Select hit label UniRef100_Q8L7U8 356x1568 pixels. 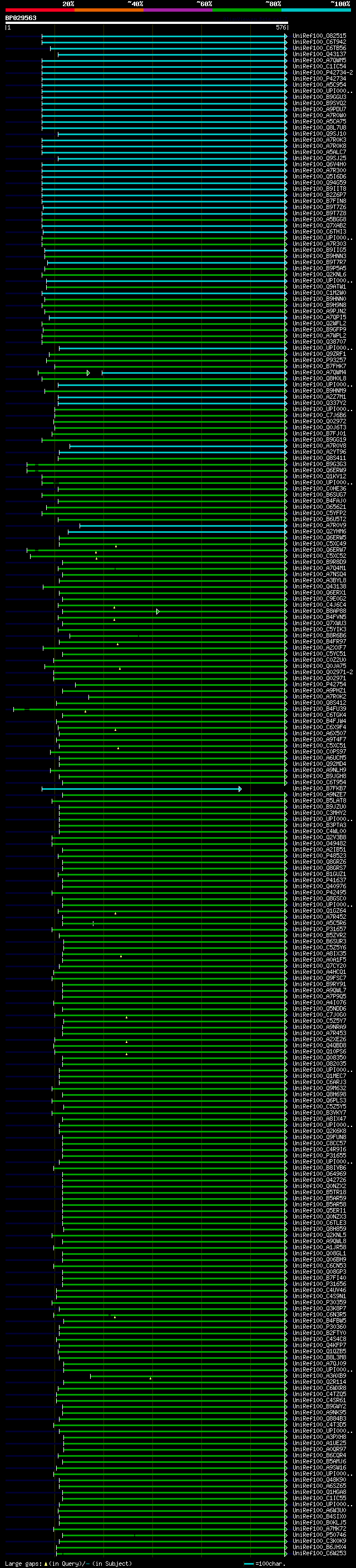point(319,128)
